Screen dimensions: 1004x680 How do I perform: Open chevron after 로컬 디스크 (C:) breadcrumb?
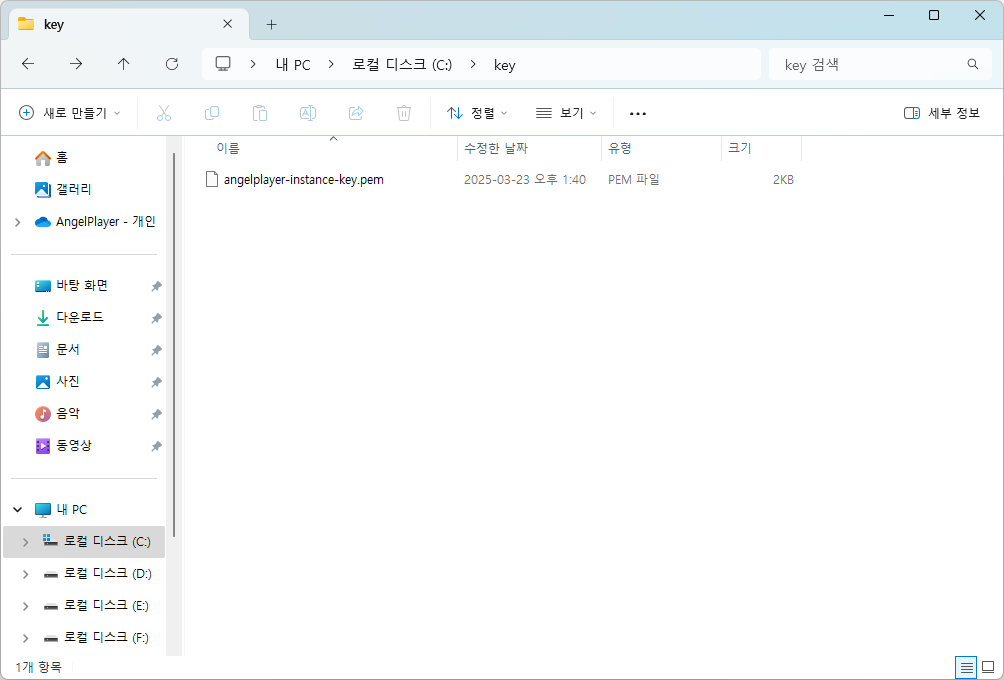473,64
